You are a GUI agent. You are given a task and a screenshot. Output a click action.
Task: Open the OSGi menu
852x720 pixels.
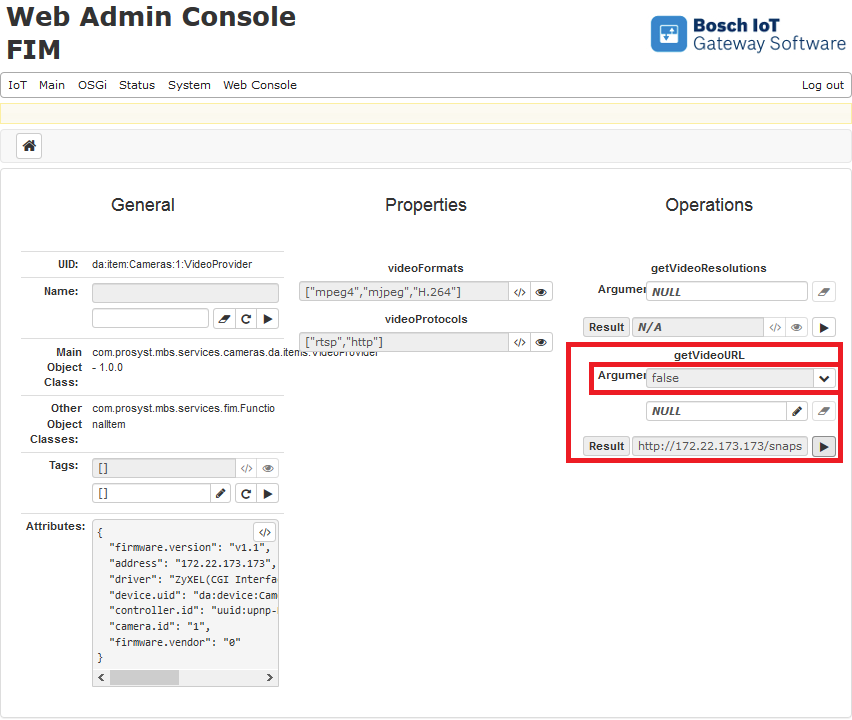pos(92,85)
